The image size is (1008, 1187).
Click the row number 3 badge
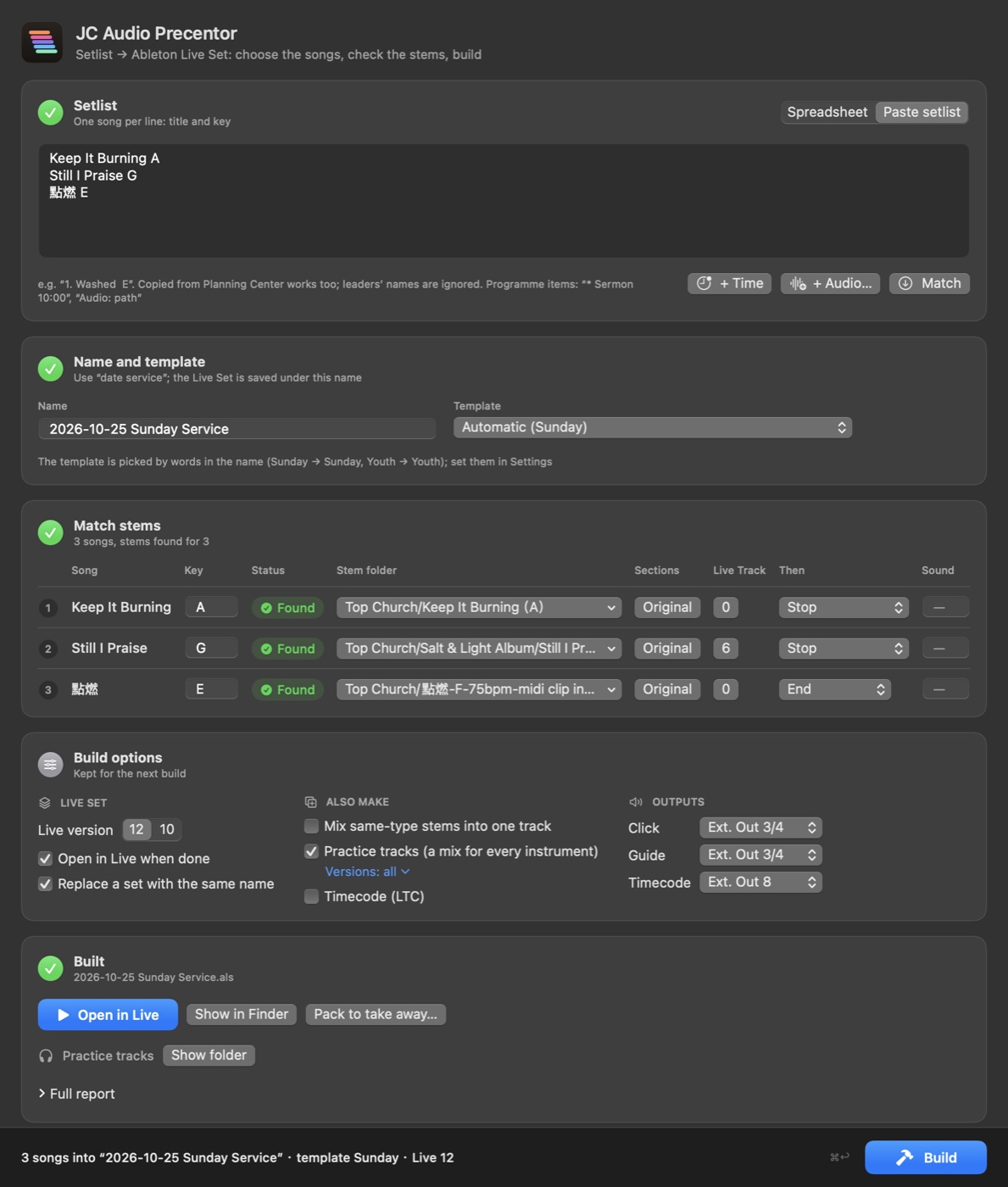pyautogui.click(x=48, y=689)
